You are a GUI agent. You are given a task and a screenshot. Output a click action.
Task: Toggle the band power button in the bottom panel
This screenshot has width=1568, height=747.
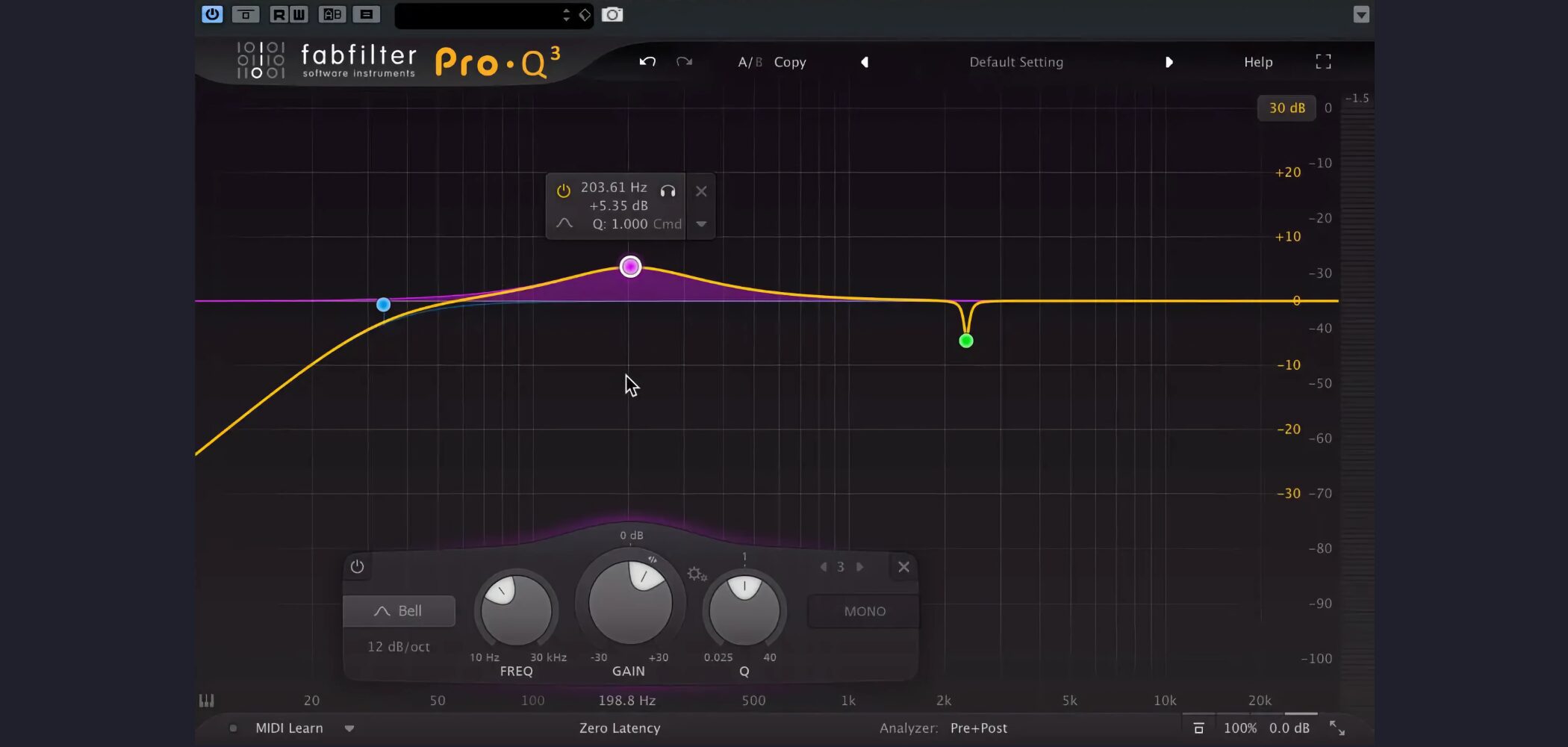coord(357,566)
